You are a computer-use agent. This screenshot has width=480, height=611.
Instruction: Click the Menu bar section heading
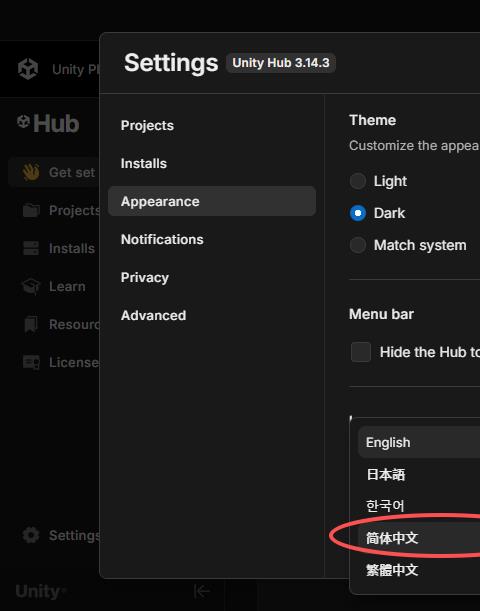(x=381, y=314)
